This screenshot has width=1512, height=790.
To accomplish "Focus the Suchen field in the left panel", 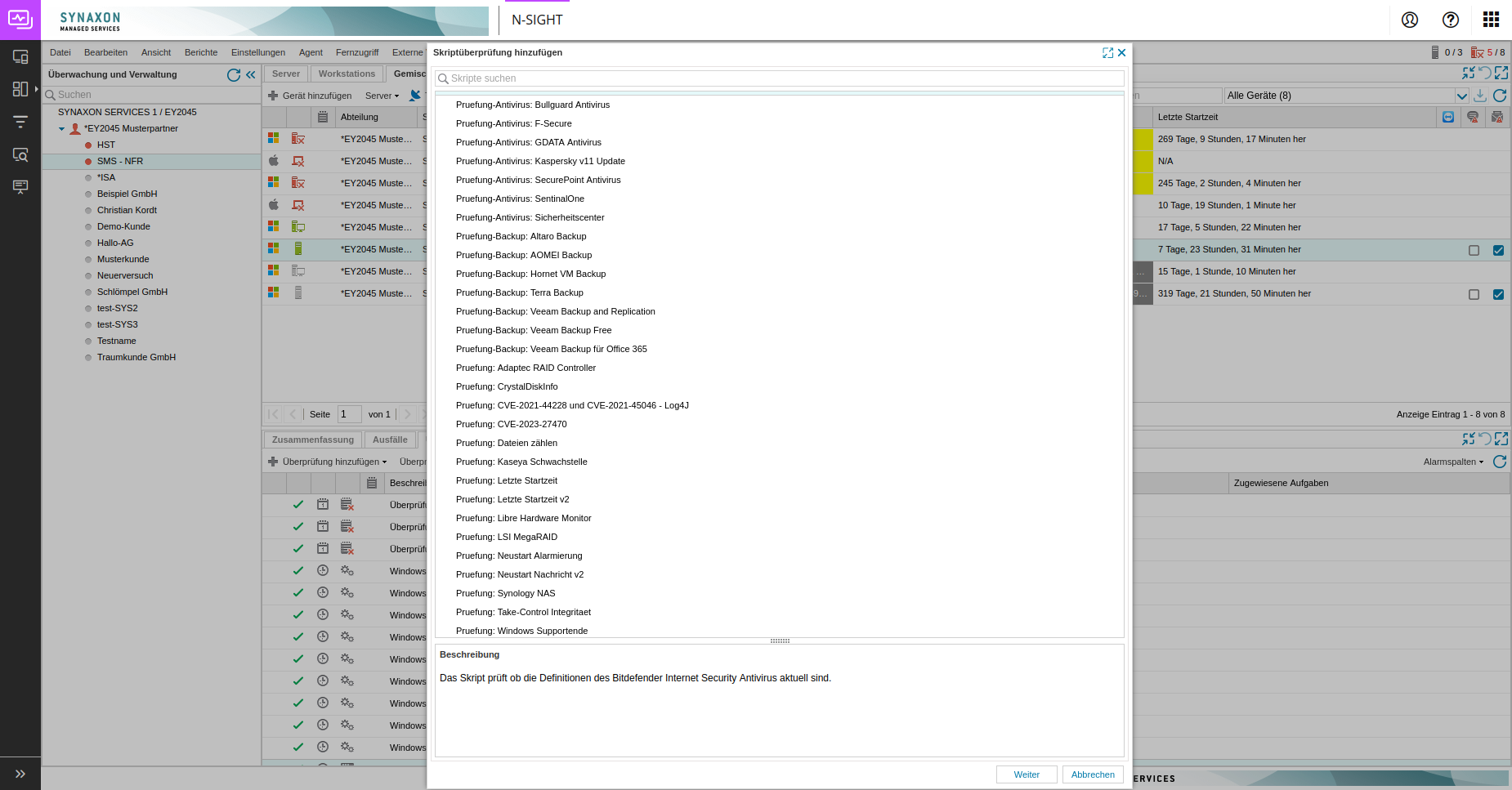I will point(152,95).
